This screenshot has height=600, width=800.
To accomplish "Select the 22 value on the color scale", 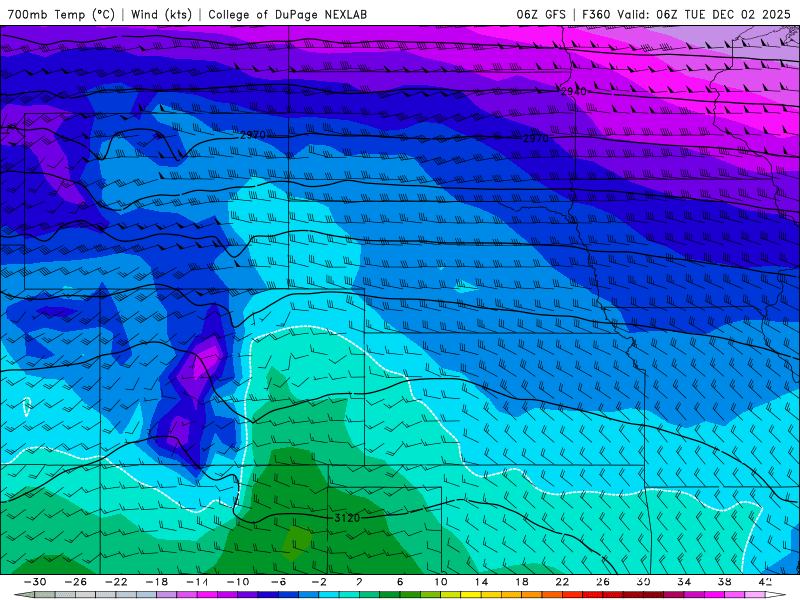I will coord(562,582).
